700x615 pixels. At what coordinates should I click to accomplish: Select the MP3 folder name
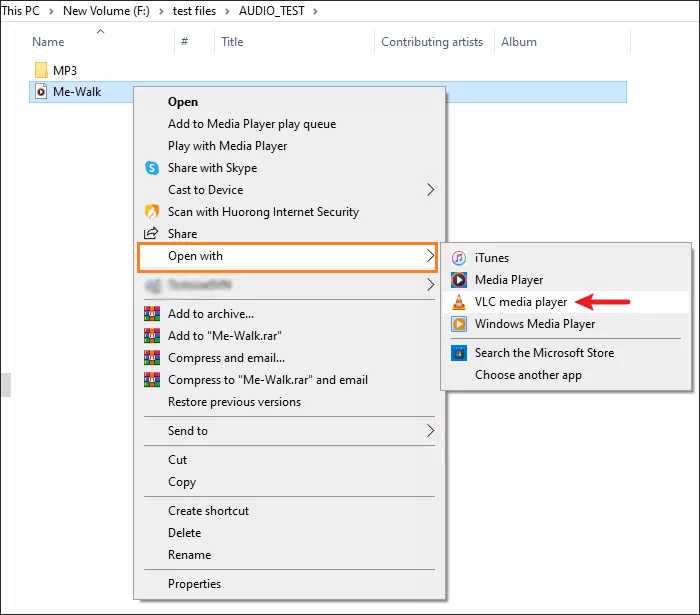(x=65, y=71)
